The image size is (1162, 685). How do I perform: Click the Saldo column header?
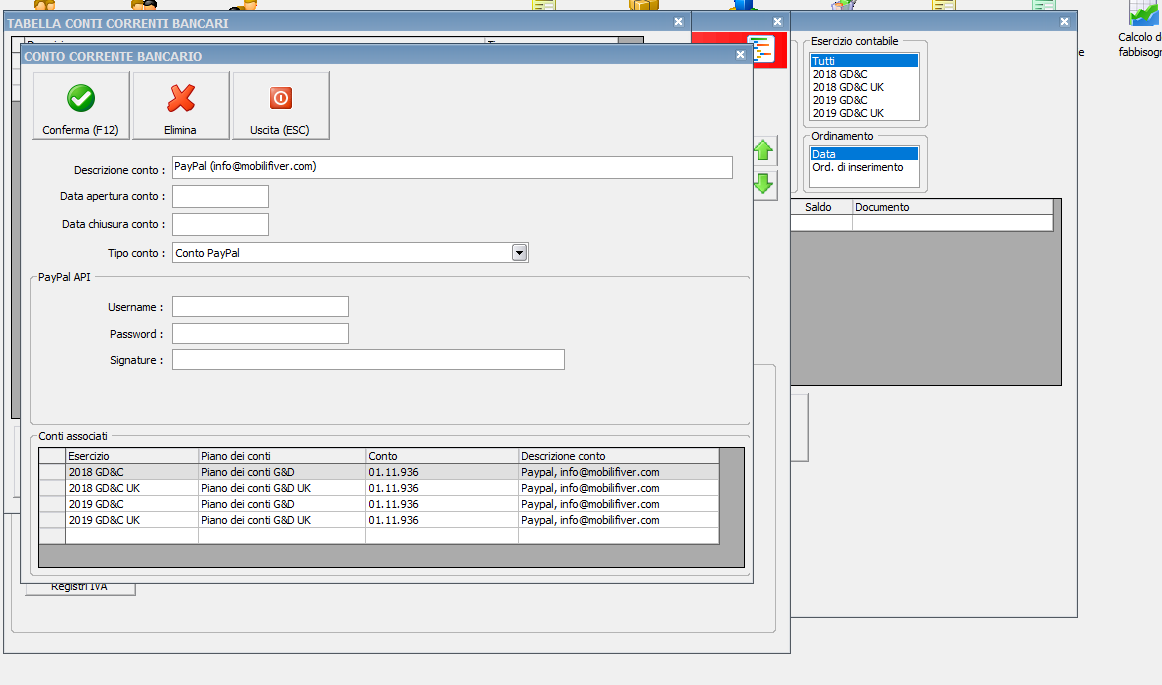click(x=821, y=208)
